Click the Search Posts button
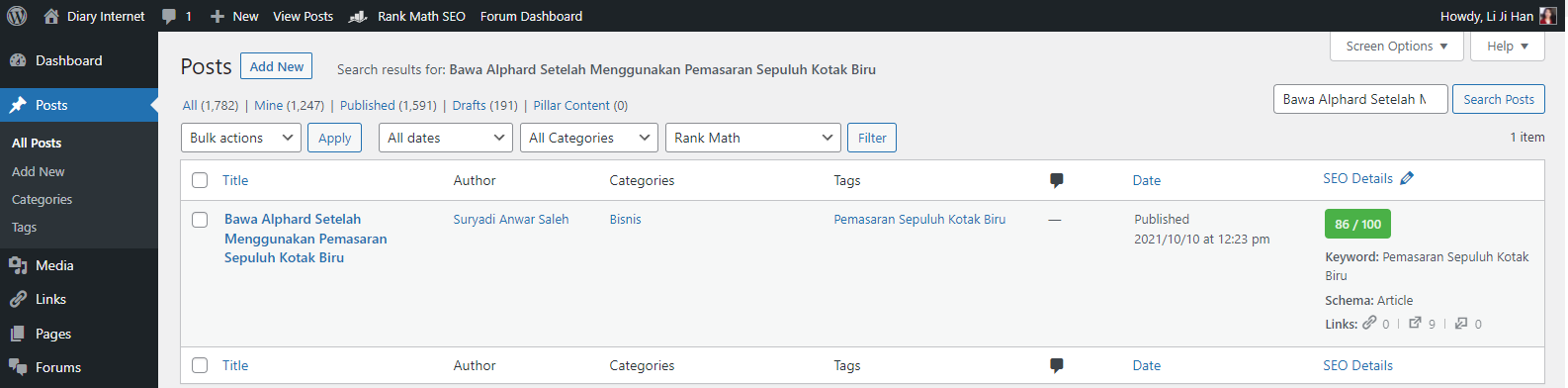This screenshot has width=1568, height=388. pyautogui.click(x=1499, y=99)
